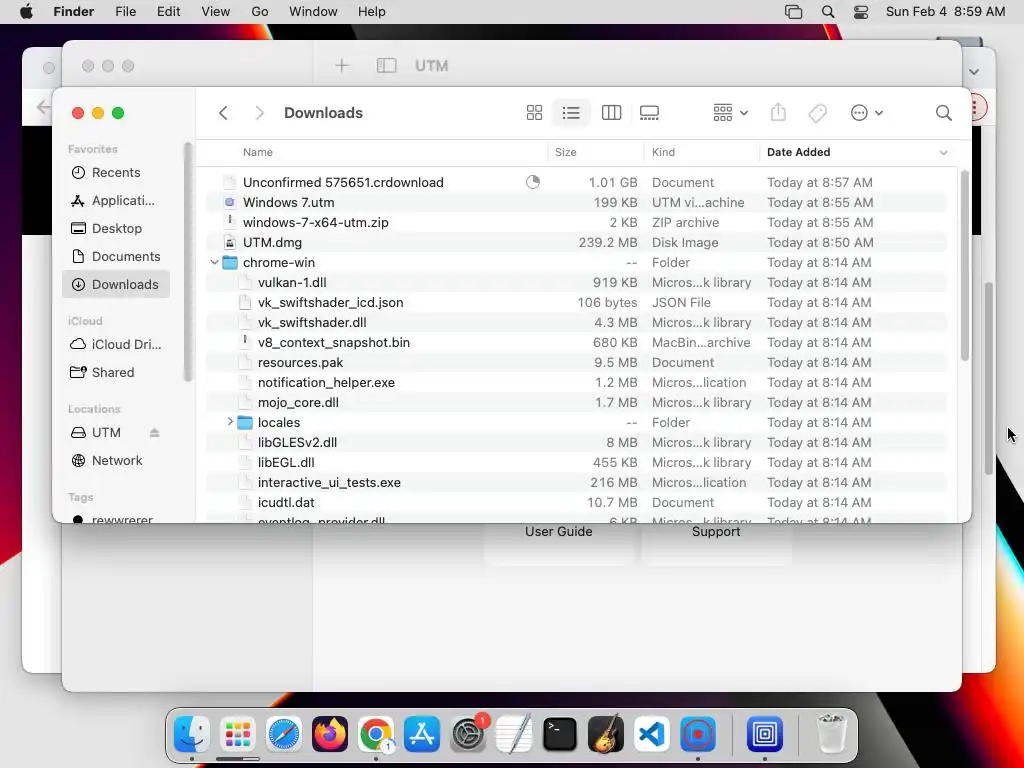This screenshot has width=1024, height=768.
Task: Switch Finder to list view
Action: (x=571, y=113)
